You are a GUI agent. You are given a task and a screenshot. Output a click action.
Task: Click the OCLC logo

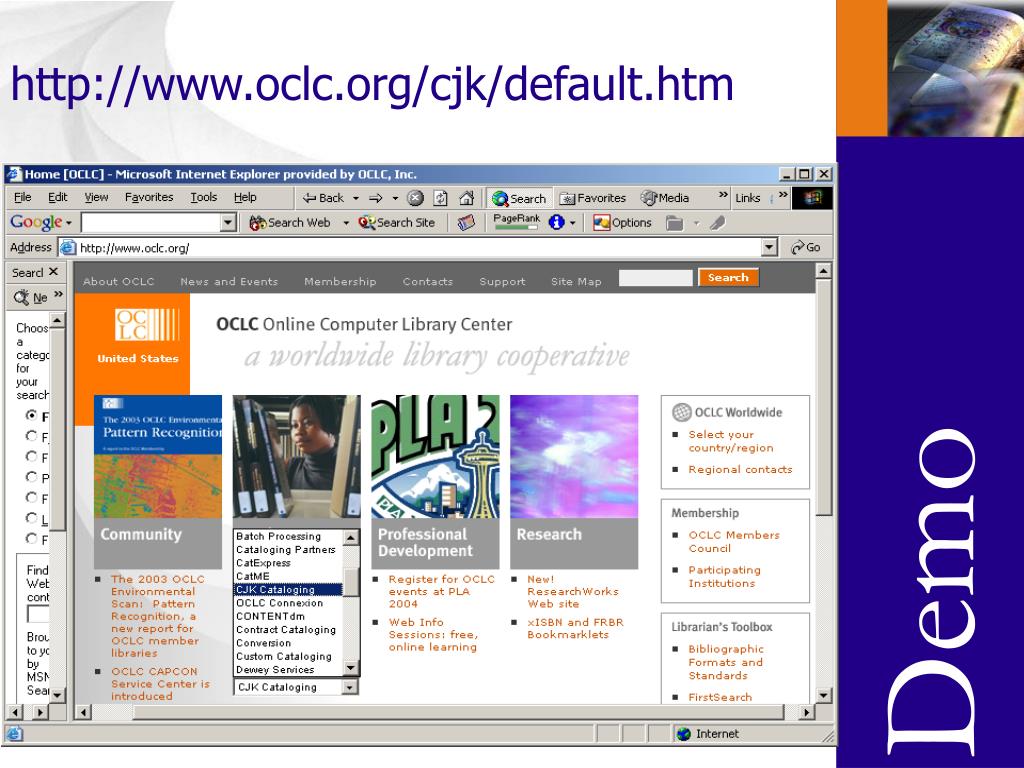[146, 325]
